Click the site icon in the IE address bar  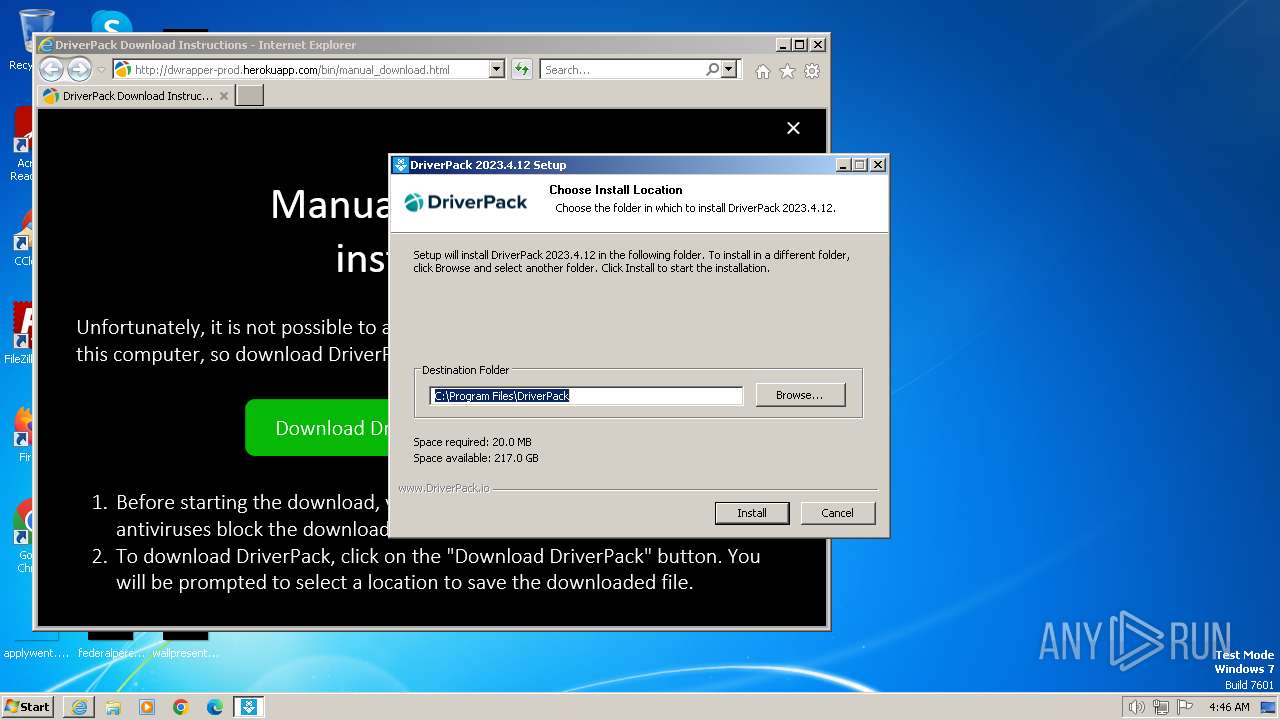tap(123, 70)
